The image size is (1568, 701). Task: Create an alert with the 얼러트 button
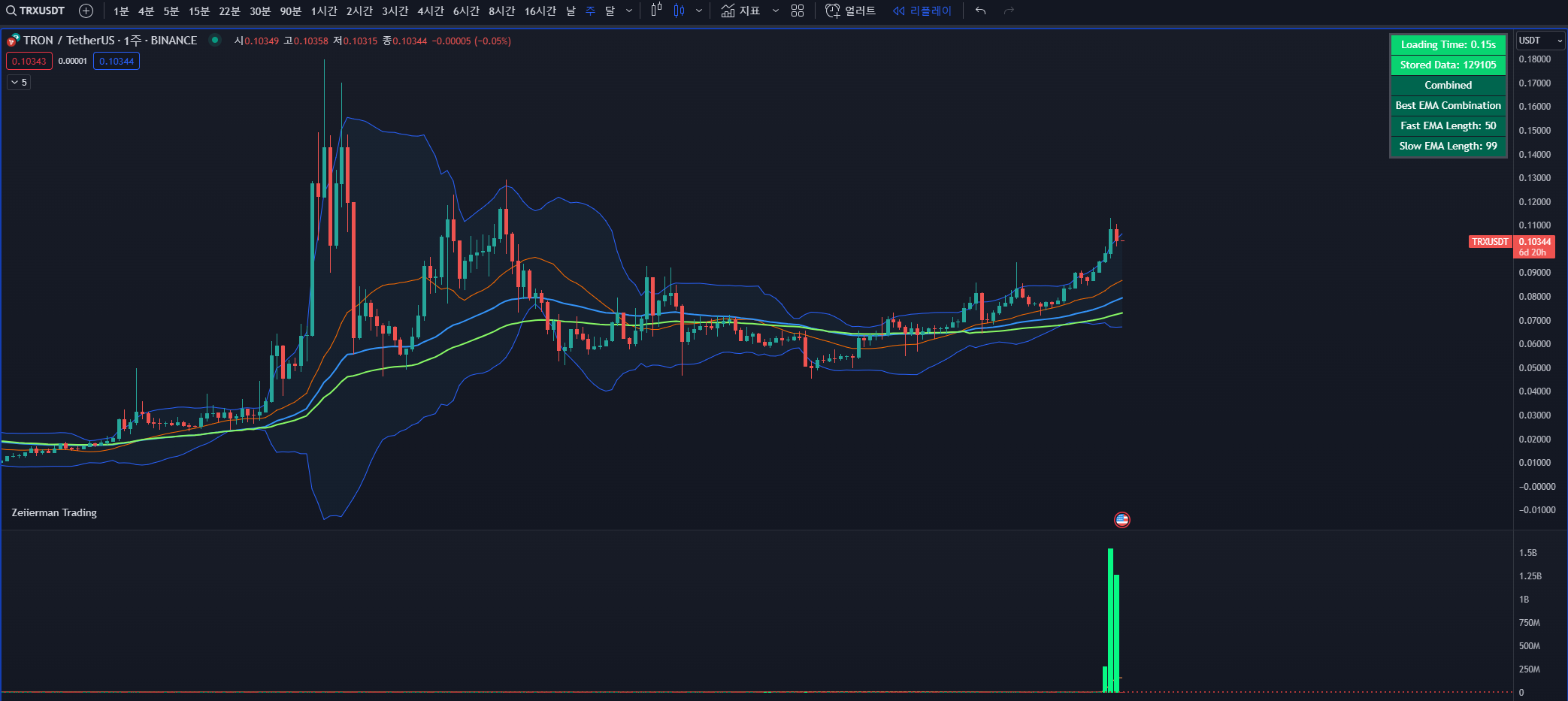[851, 11]
